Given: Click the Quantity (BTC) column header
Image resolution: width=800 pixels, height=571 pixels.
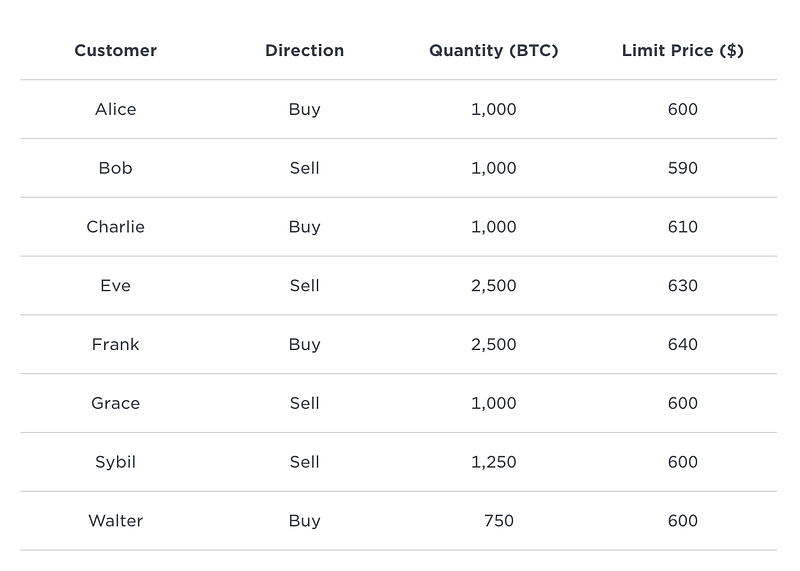Looking at the screenshot, I should 493,50.
